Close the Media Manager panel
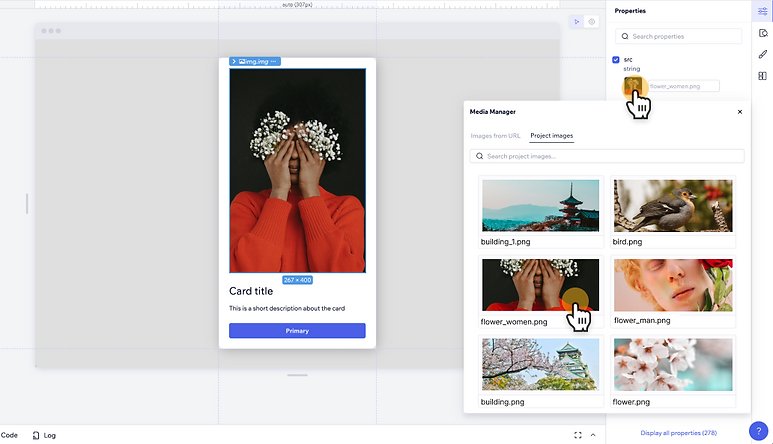 tap(739, 112)
